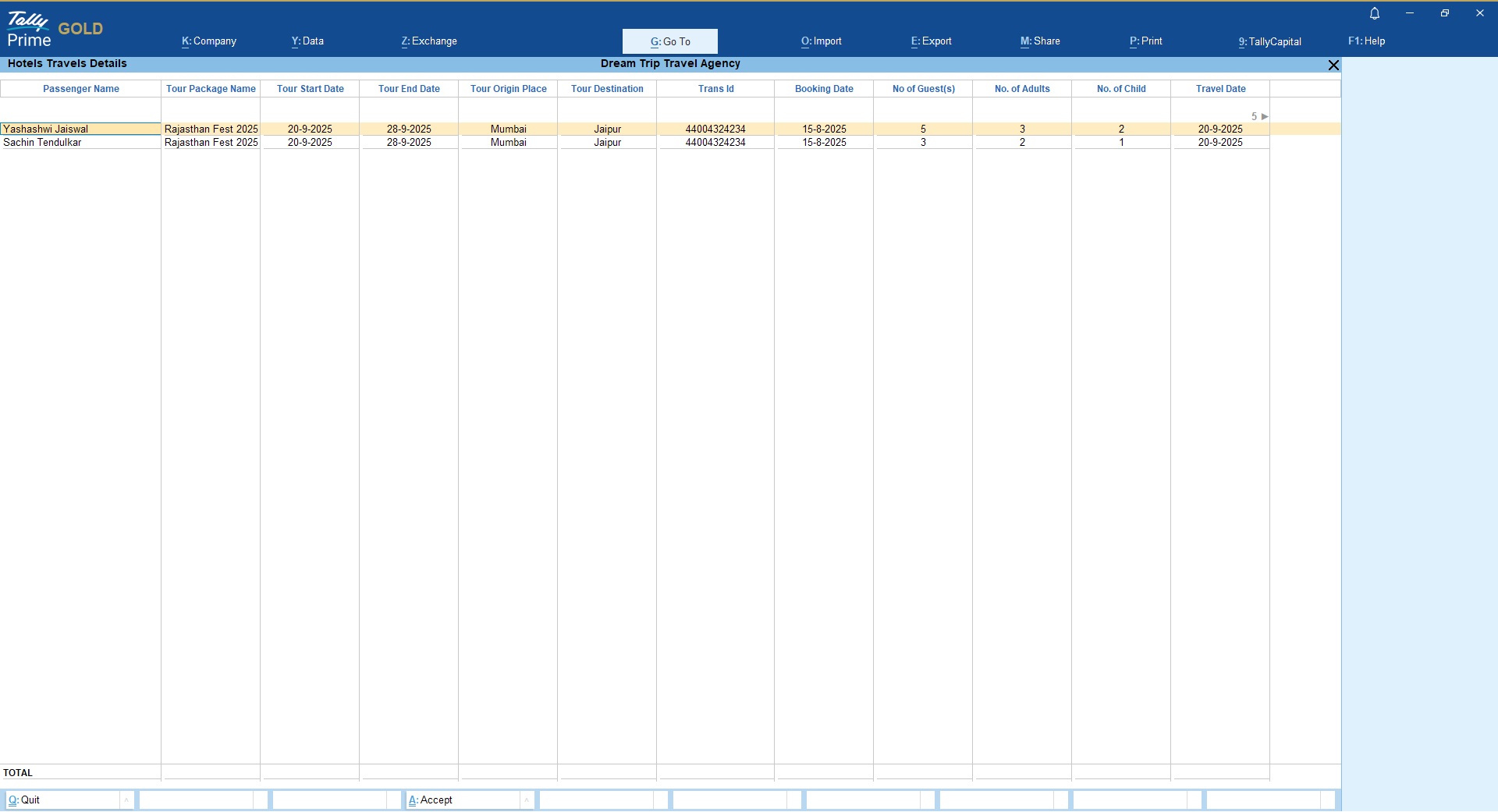
Task: Open the Export menu
Action: pyautogui.click(x=931, y=41)
